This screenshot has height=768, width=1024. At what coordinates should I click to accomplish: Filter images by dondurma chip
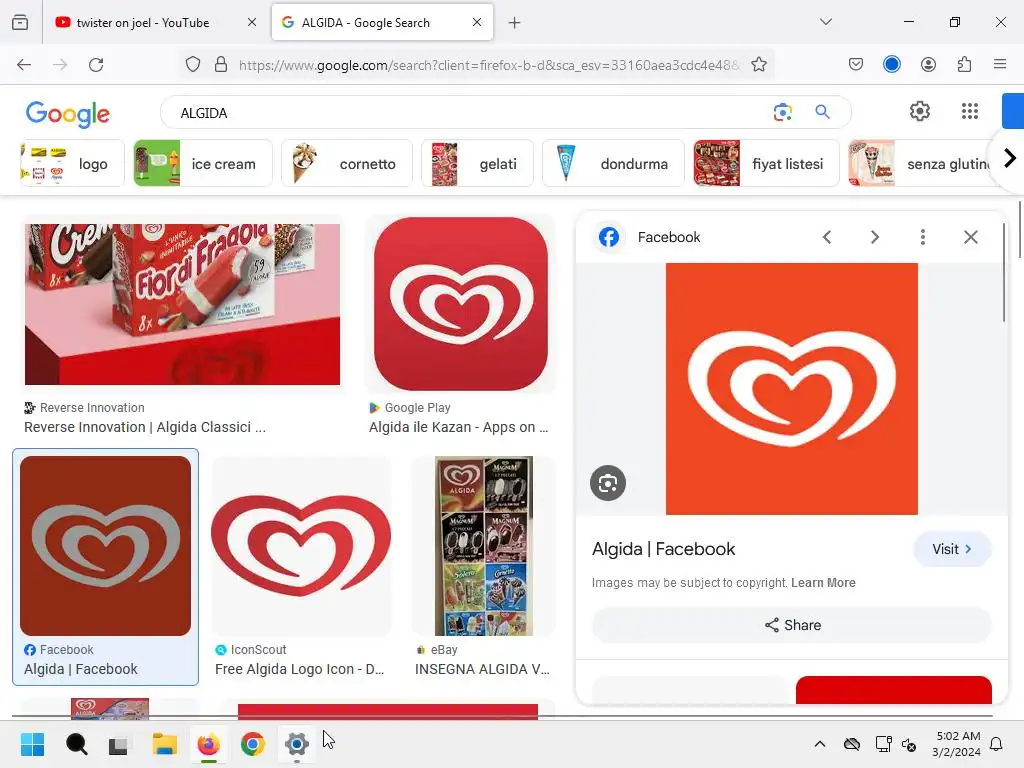[613, 163]
